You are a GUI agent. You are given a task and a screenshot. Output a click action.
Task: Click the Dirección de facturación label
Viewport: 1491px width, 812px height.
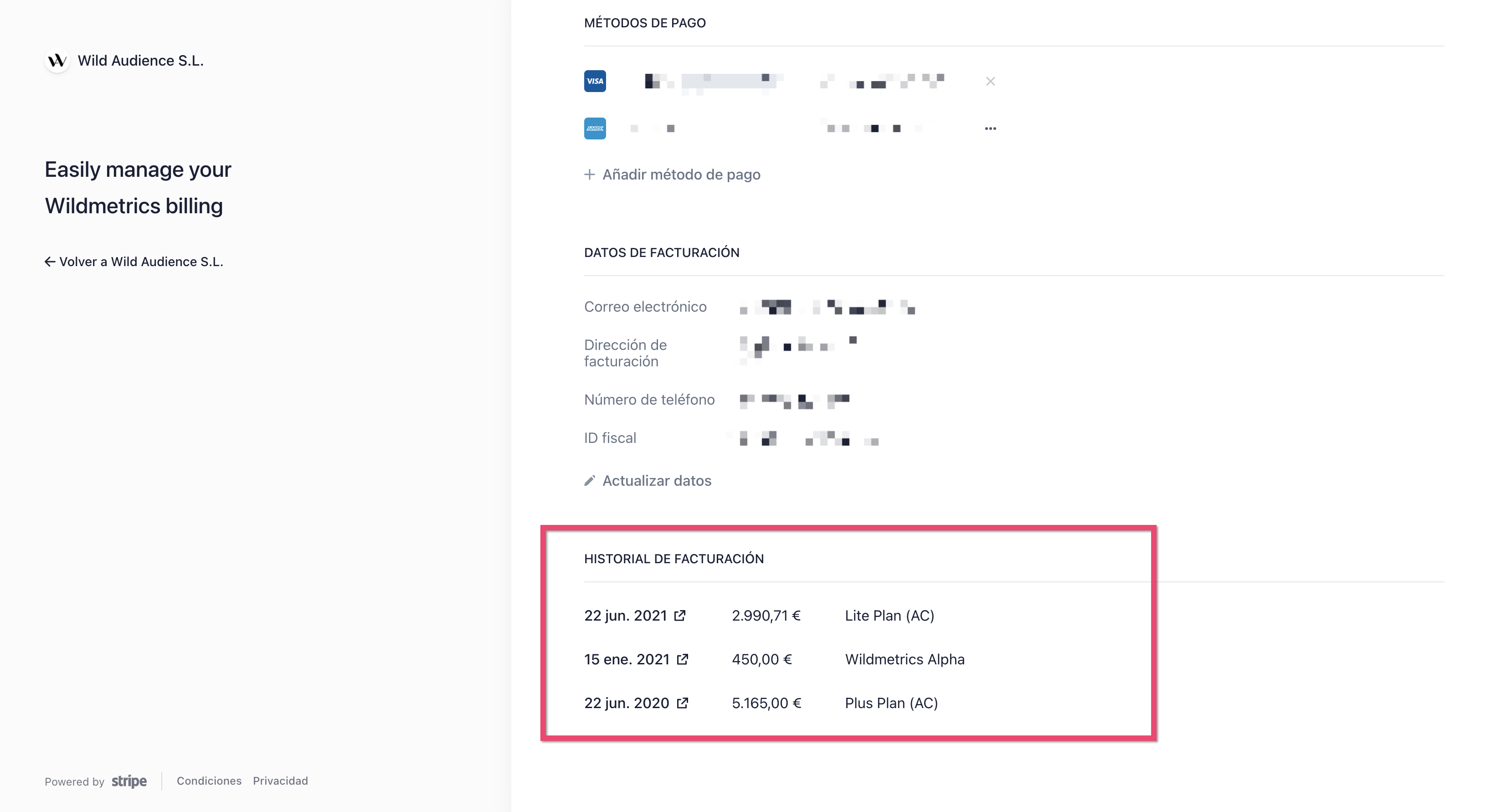[625, 353]
